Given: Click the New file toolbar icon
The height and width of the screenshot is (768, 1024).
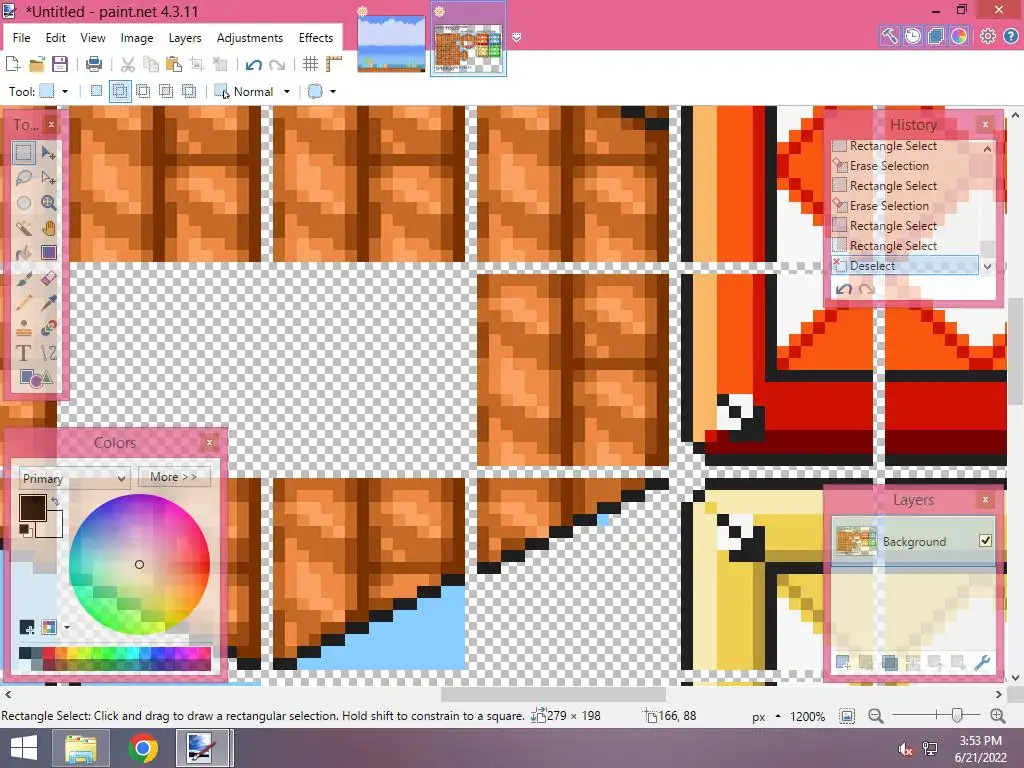Looking at the screenshot, I should [12, 64].
